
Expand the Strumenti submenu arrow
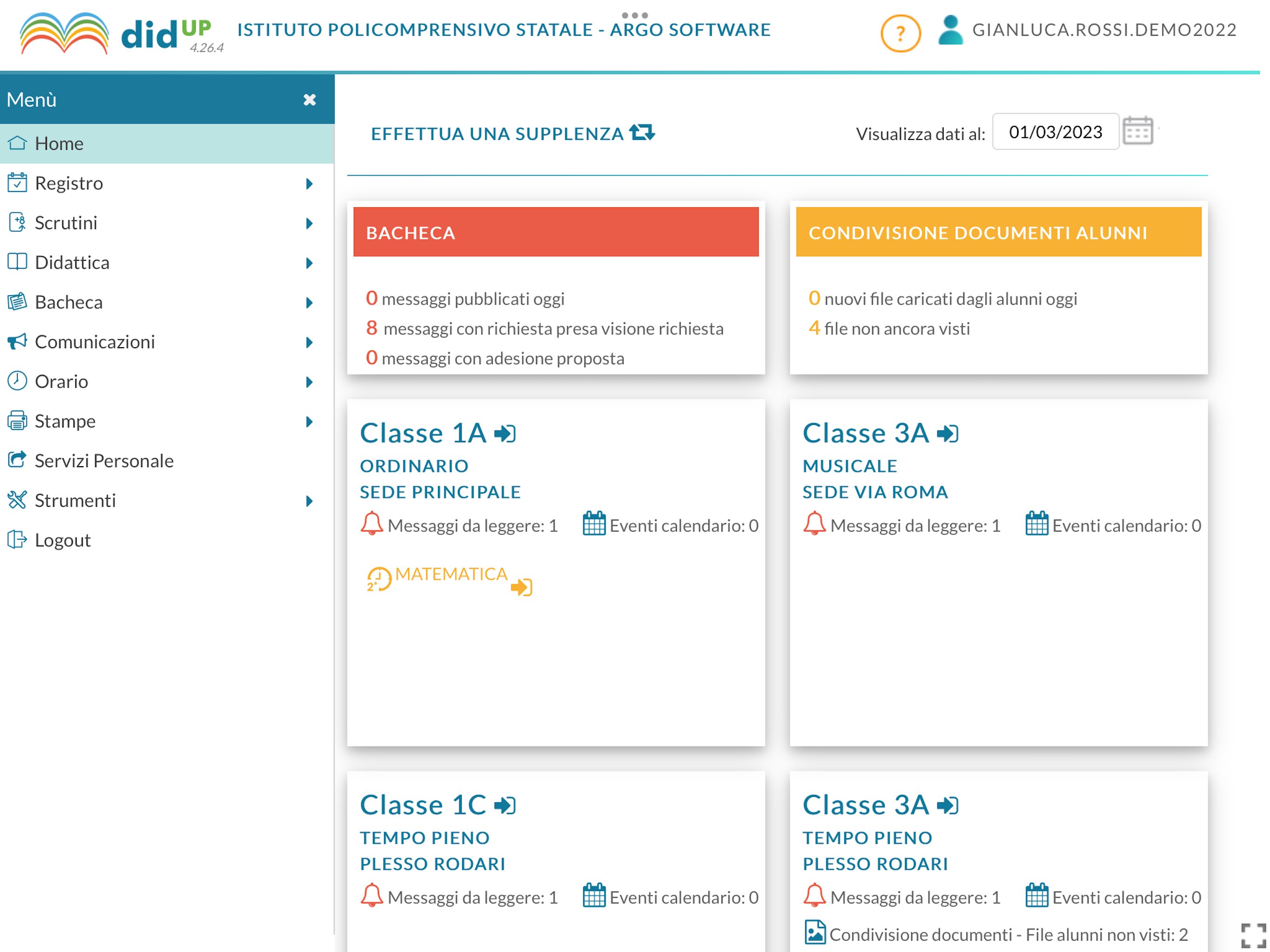tap(310, 501)
